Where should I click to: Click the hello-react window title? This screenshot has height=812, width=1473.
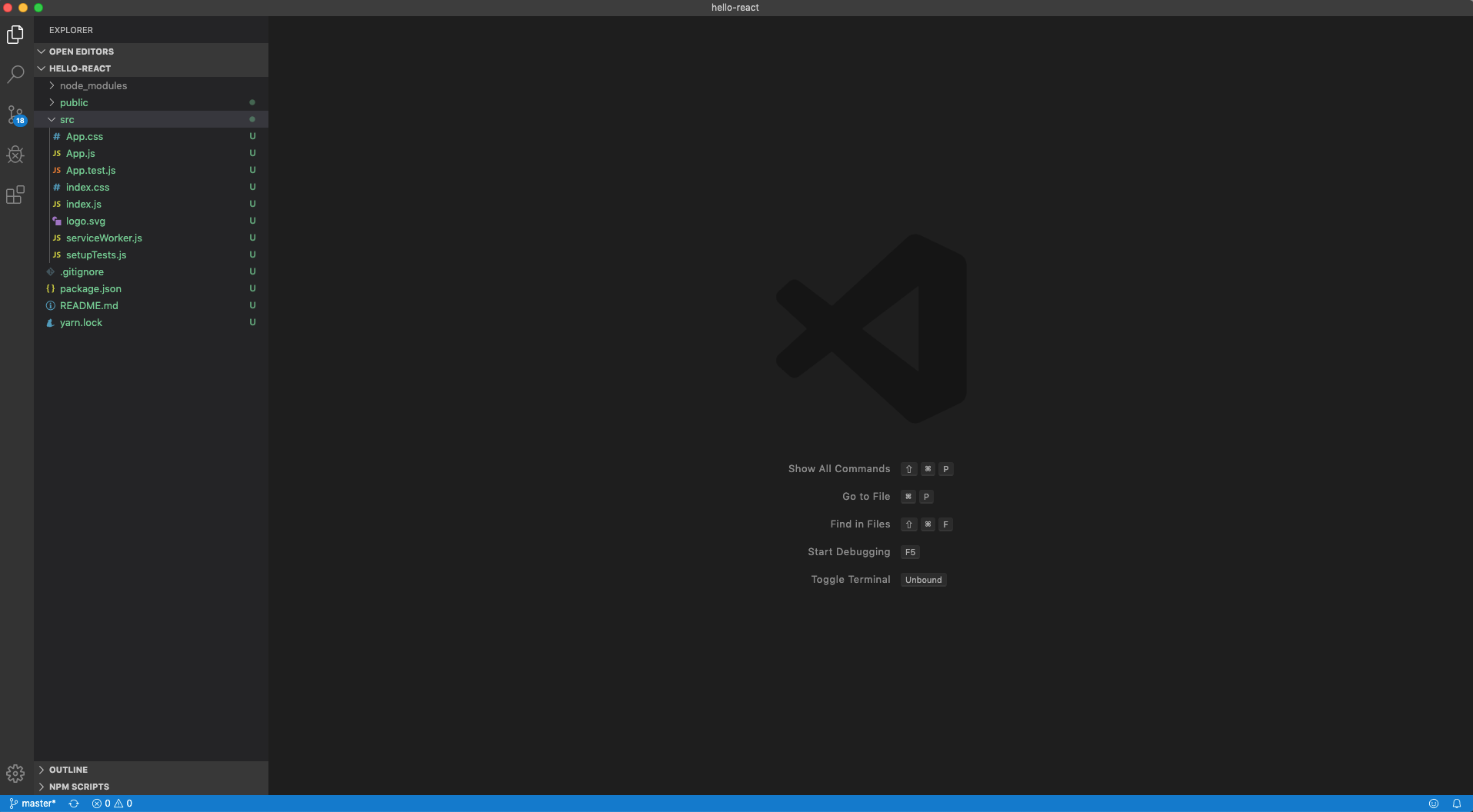coord(735,8)
